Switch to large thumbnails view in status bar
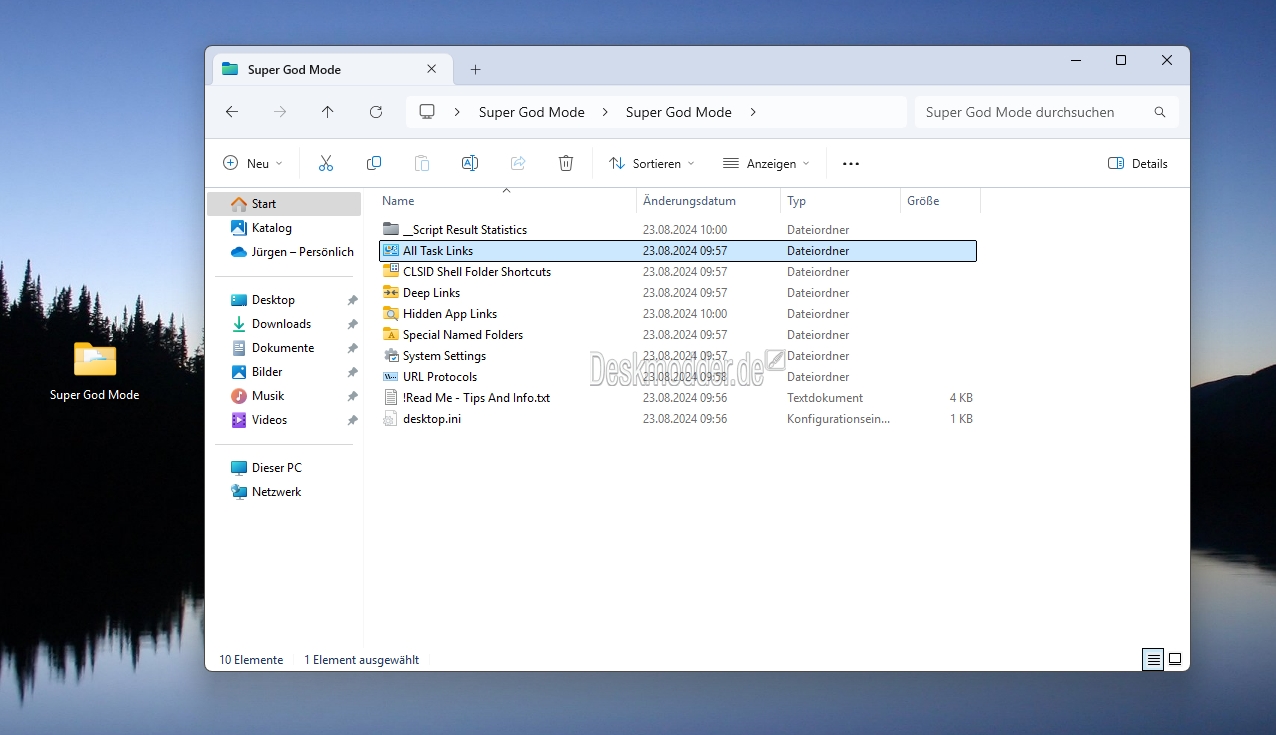The image size is (1276, 735). (1175, 659)
